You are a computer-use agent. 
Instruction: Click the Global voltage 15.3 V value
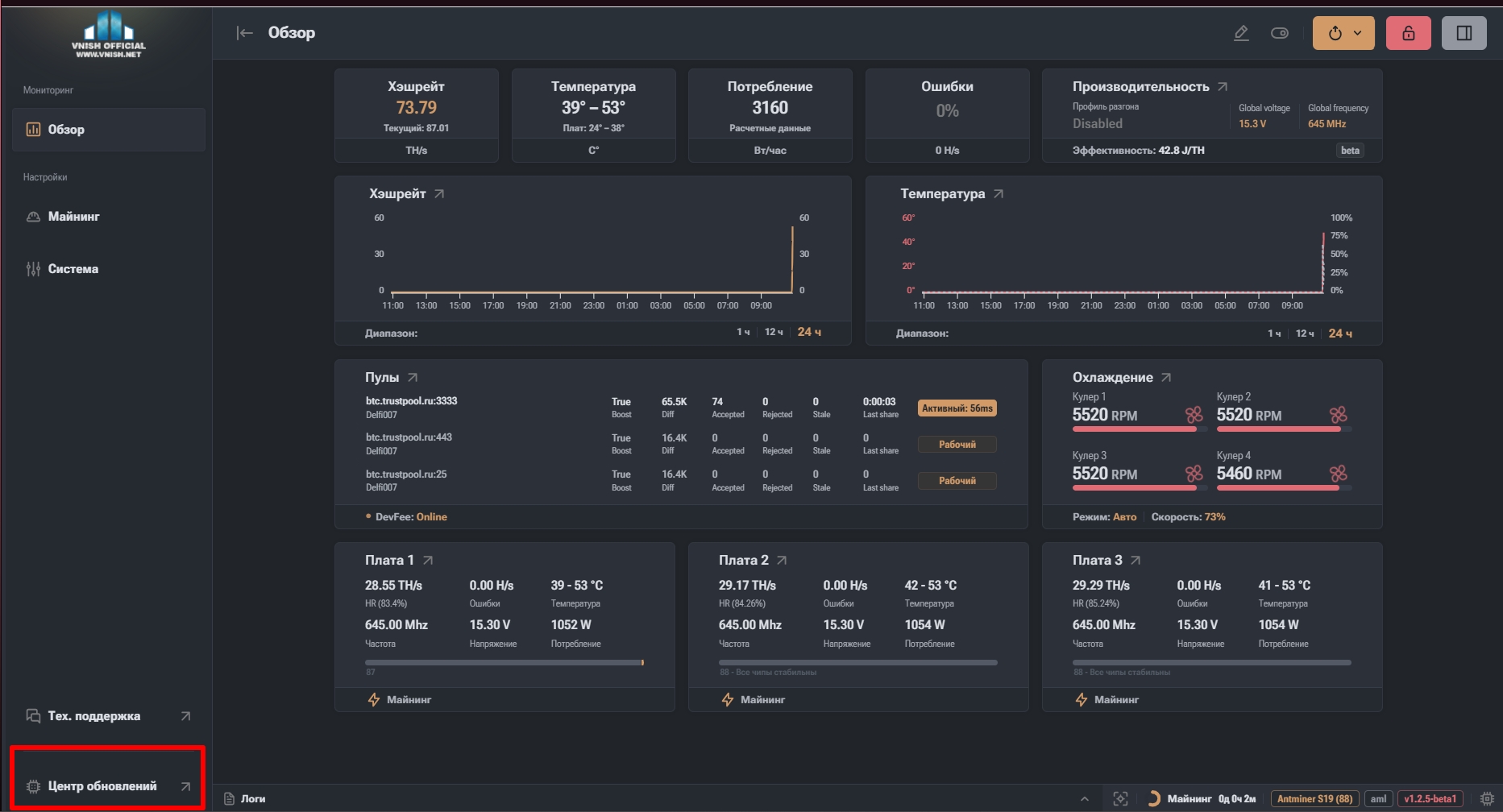pos(1252,124)
